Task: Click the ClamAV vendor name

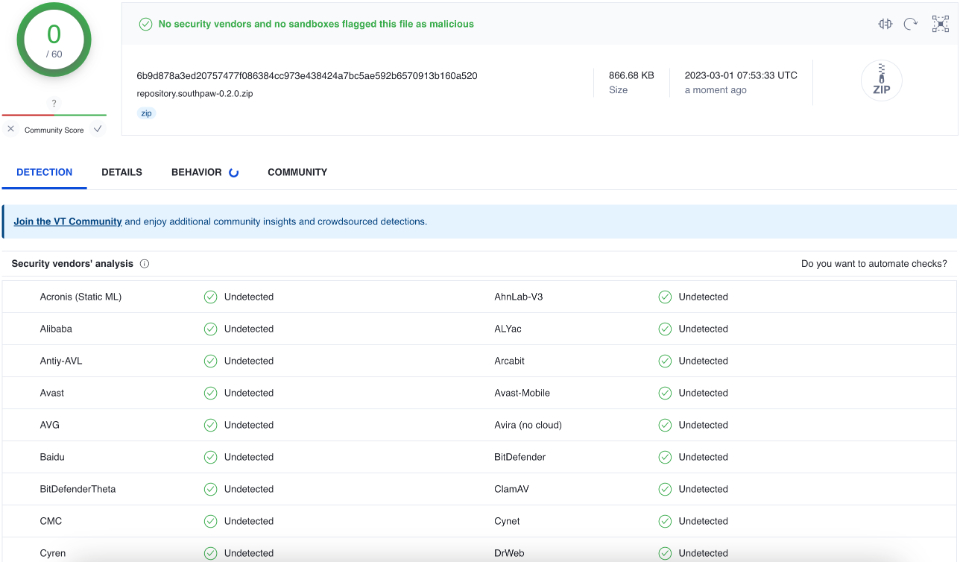Action: 512,489
